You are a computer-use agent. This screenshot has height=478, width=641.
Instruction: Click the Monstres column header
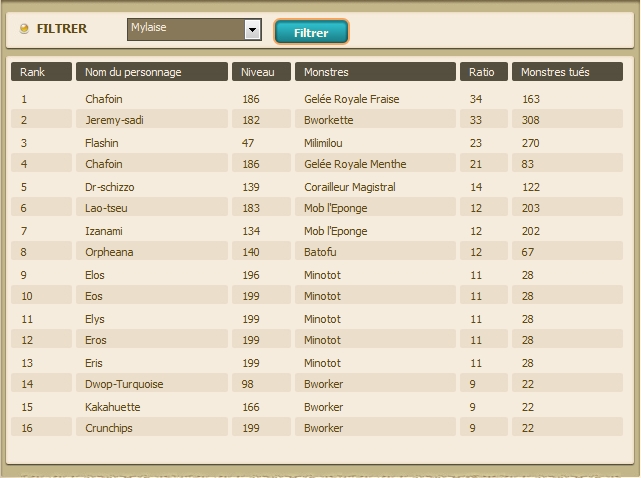click(x=375, y=72)
